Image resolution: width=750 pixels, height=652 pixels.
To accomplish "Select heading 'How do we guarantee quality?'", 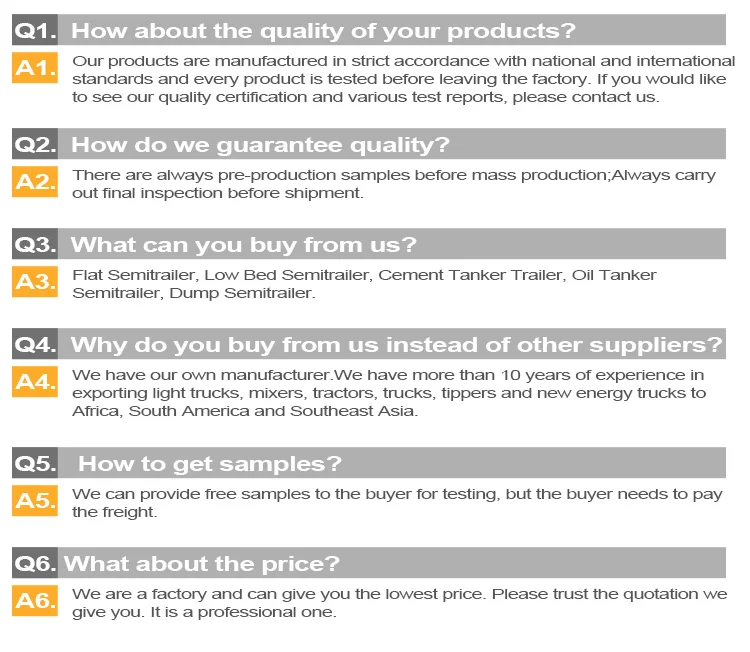I will click(x=260, y=144).
